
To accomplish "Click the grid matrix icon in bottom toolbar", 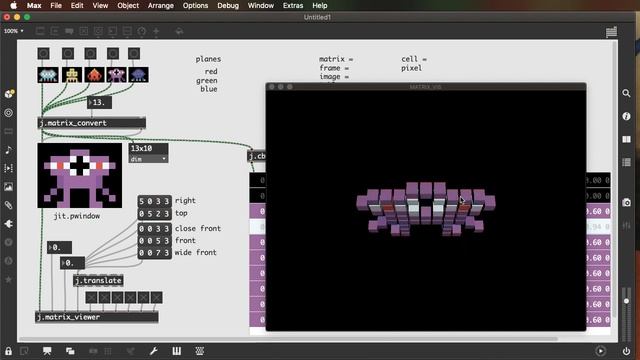I will tap(200, 351).
